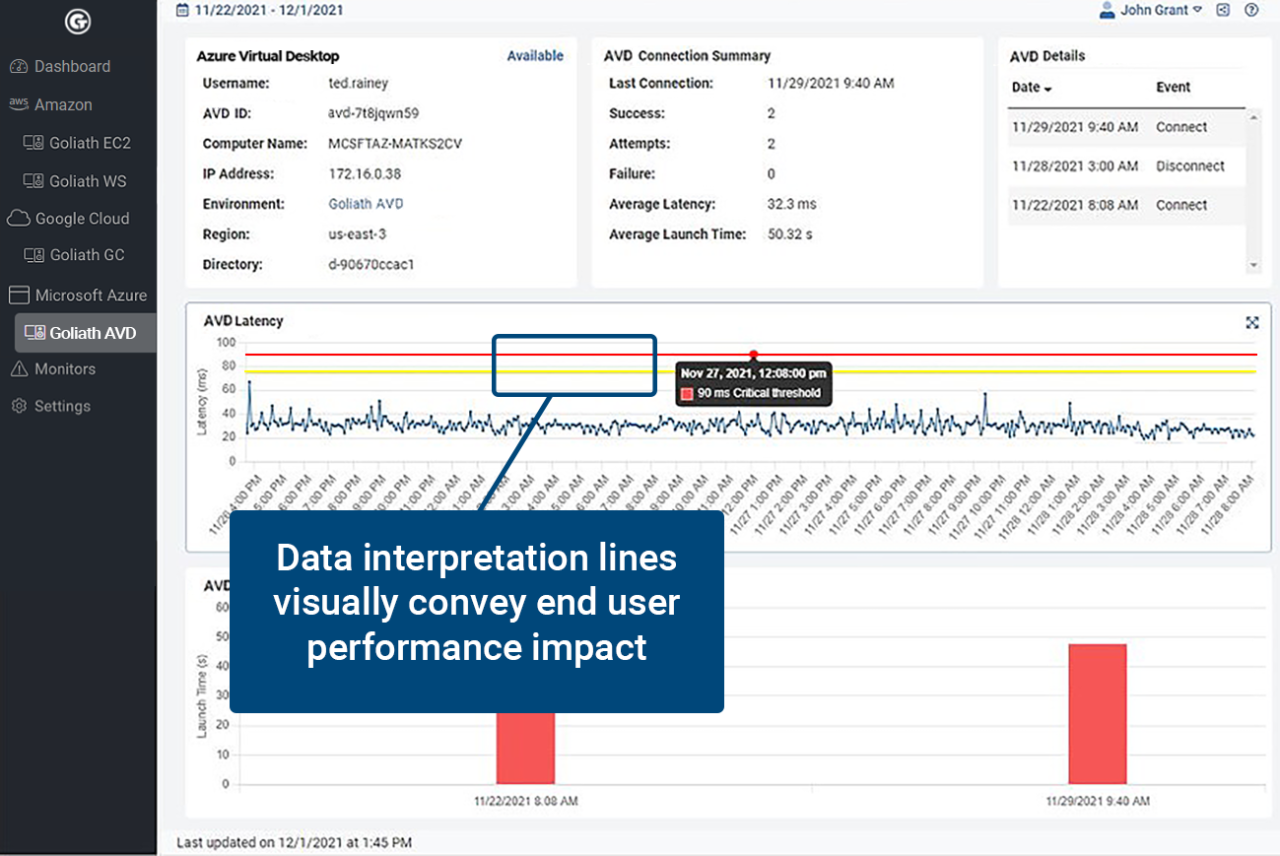
Task: Select Goliath EC2 in the sidebar
Action: [90, 143]
